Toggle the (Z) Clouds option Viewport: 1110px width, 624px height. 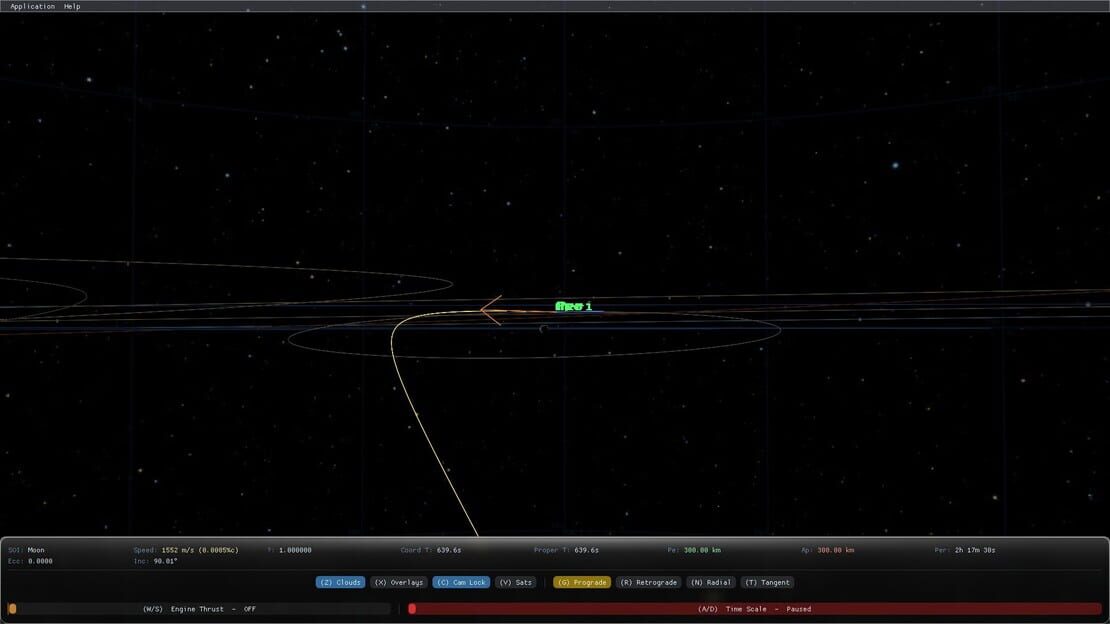click(341, 582)
